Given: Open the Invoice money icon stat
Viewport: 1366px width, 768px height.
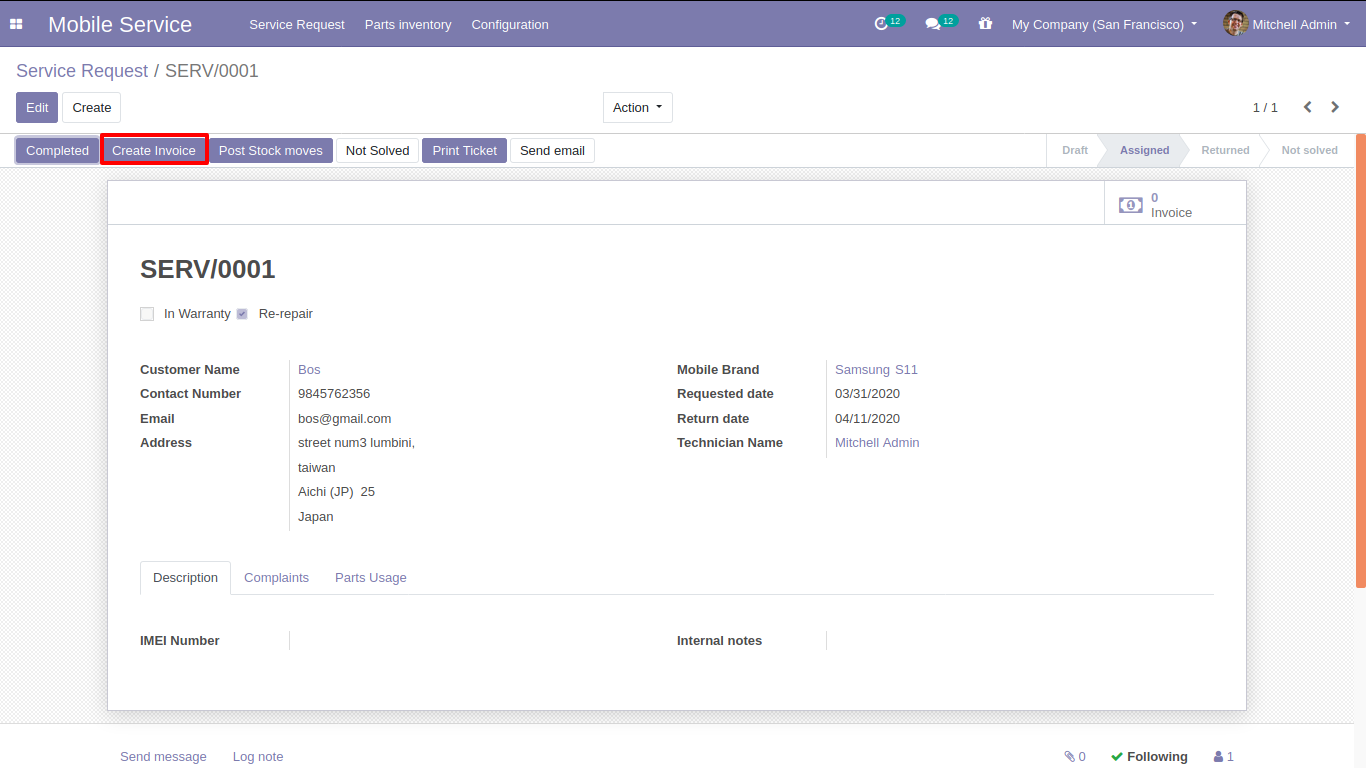Looking at the screenshot, I should click(x=1130, y=205).
